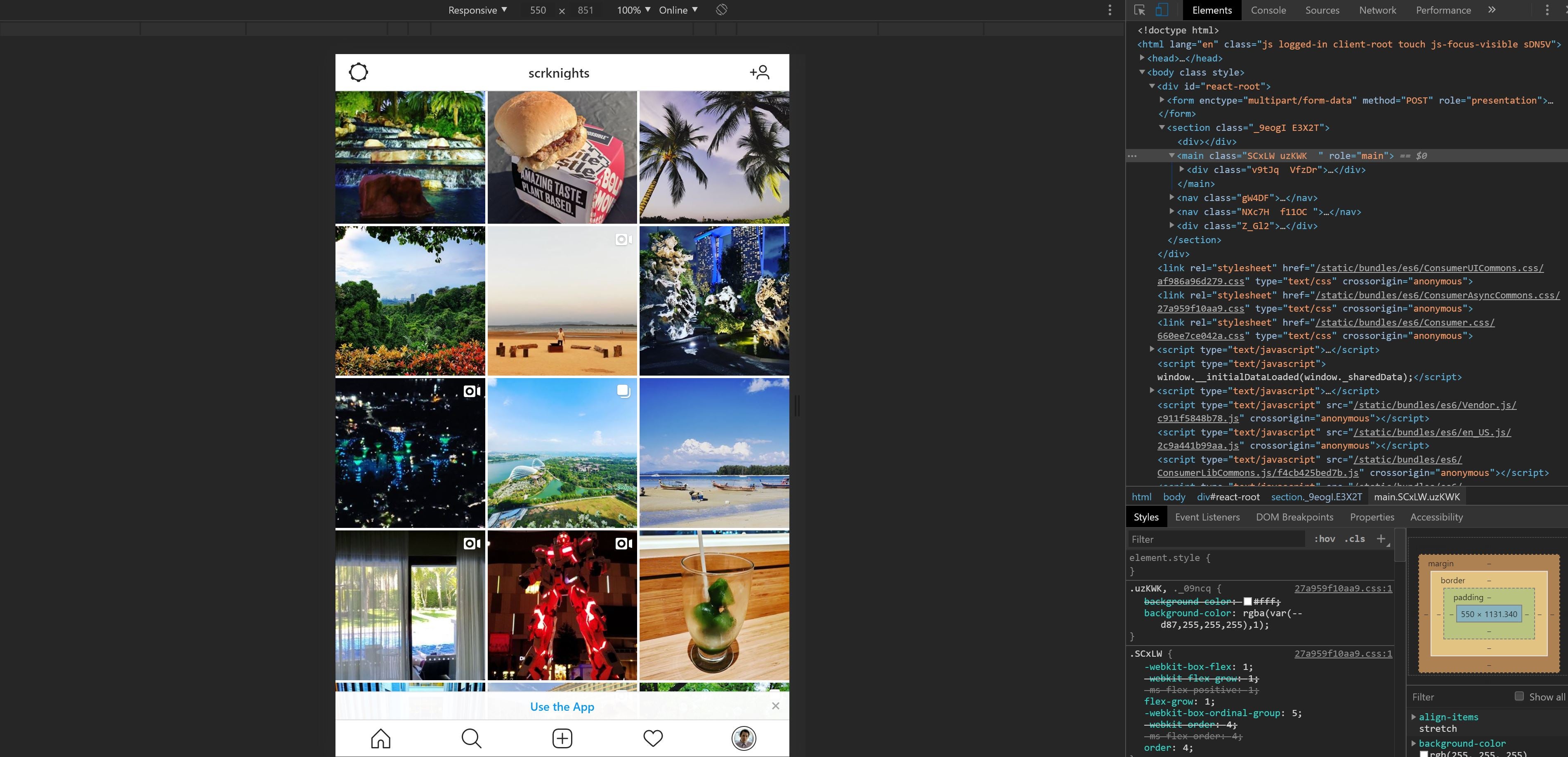The image size is (1568, 757).
Task: Select html in breadcrumb trail
Action: click(x=1141, y=497)
